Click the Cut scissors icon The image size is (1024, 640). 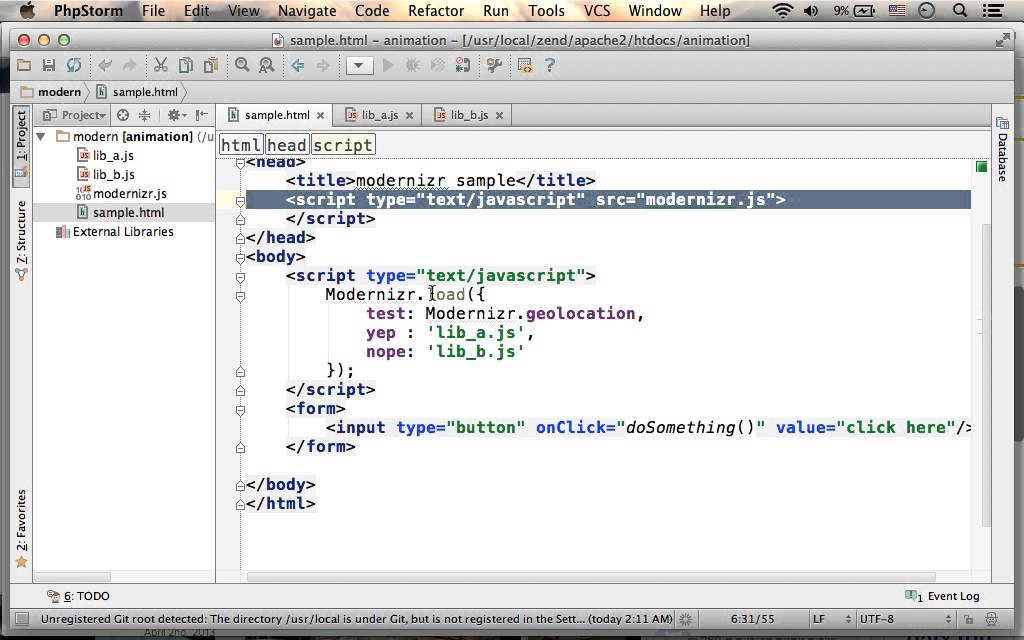click(x=161, y=65)
